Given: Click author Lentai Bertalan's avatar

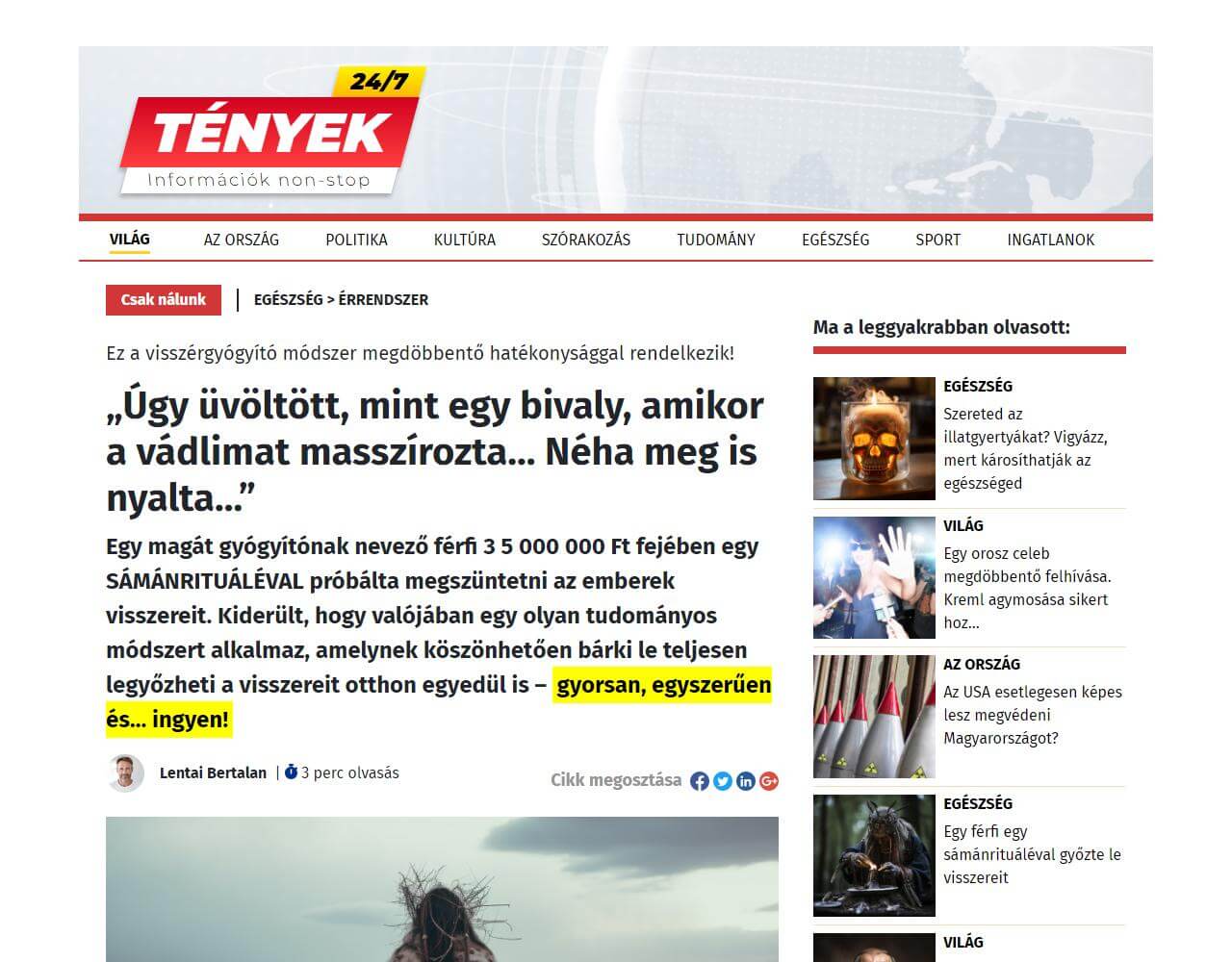Looking at the screenshot, I should point(125,773).
